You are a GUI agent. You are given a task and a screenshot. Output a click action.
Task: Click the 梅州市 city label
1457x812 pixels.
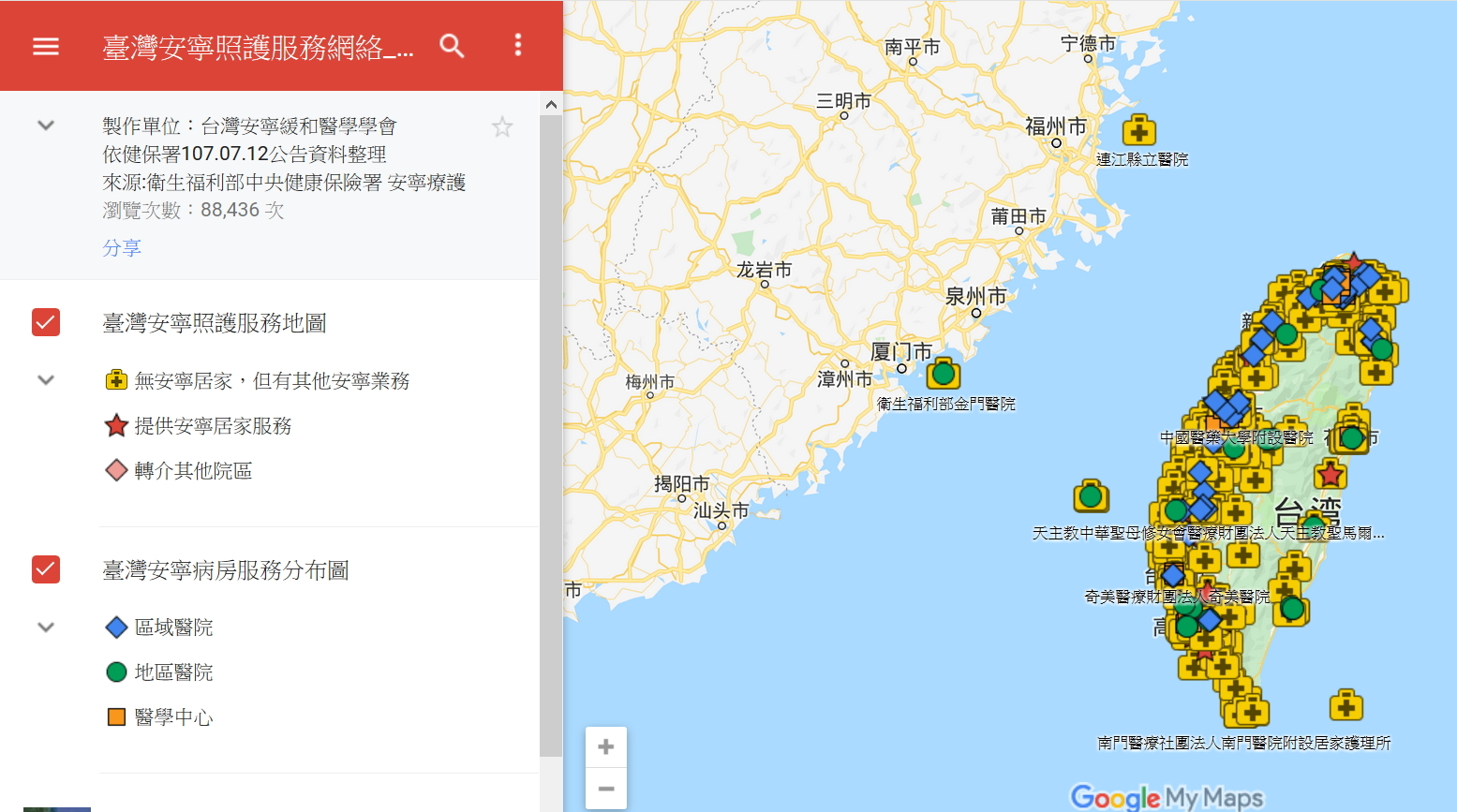point(650,382)
